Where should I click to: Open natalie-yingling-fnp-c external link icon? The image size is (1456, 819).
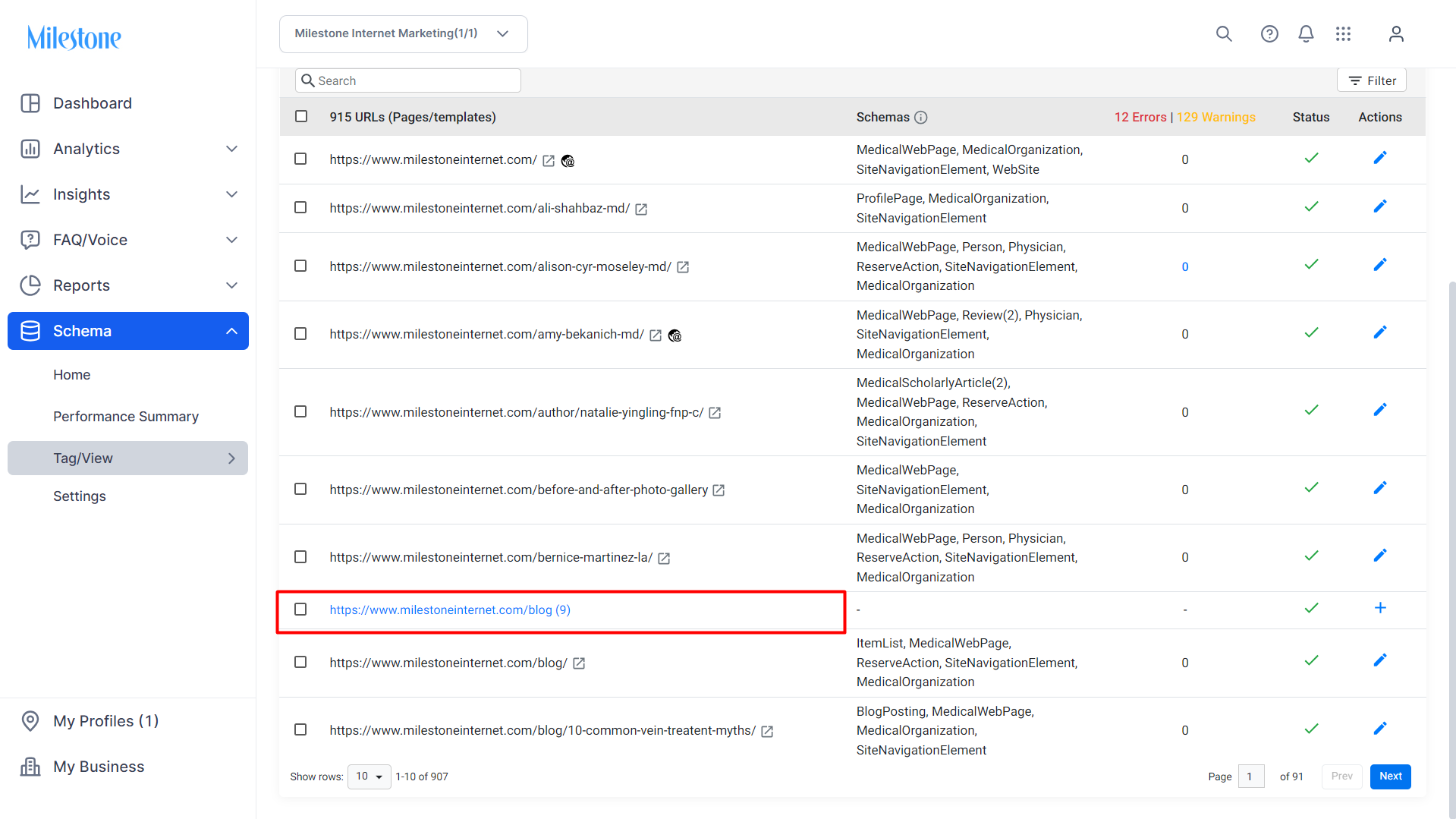click(715, 414)
